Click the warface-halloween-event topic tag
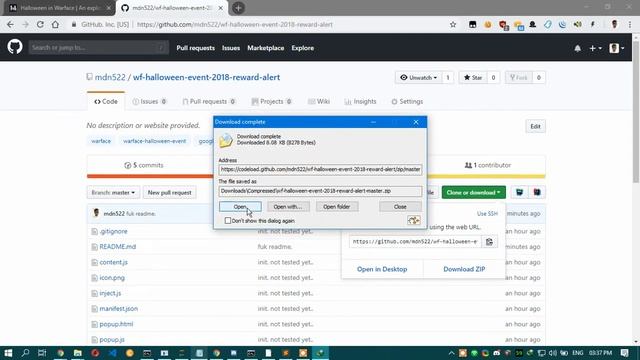 [x=155, y=141]
